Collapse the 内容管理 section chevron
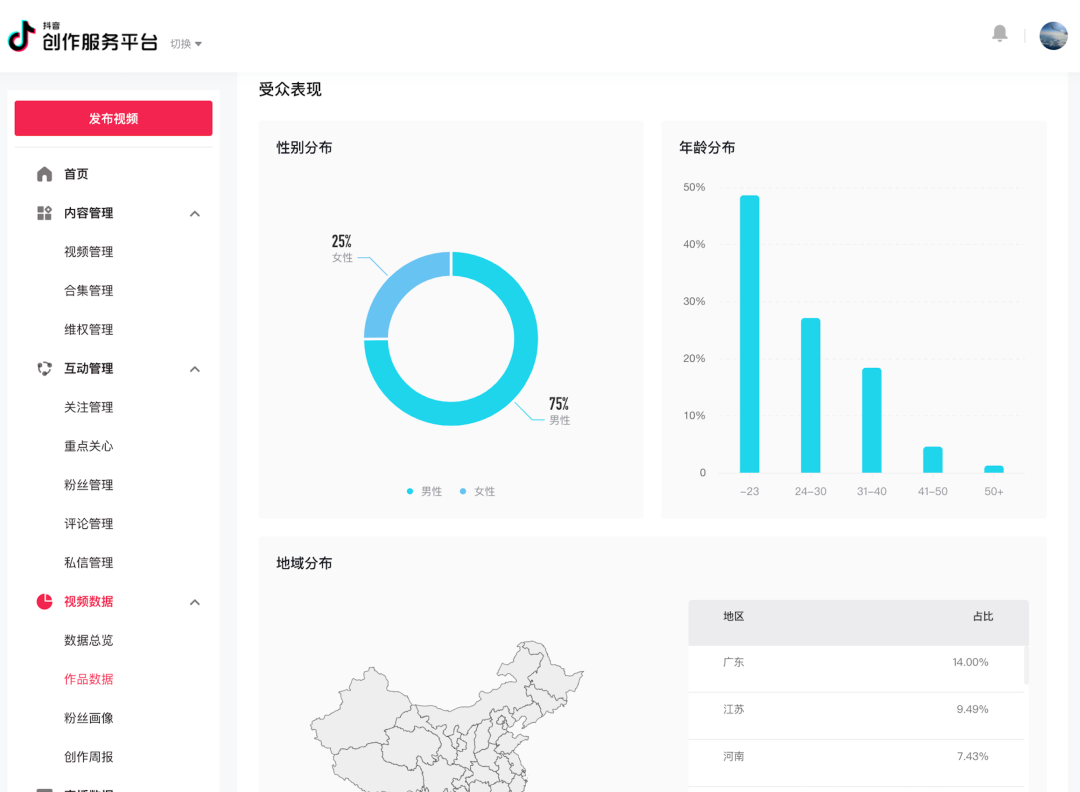 click(195, 213)
